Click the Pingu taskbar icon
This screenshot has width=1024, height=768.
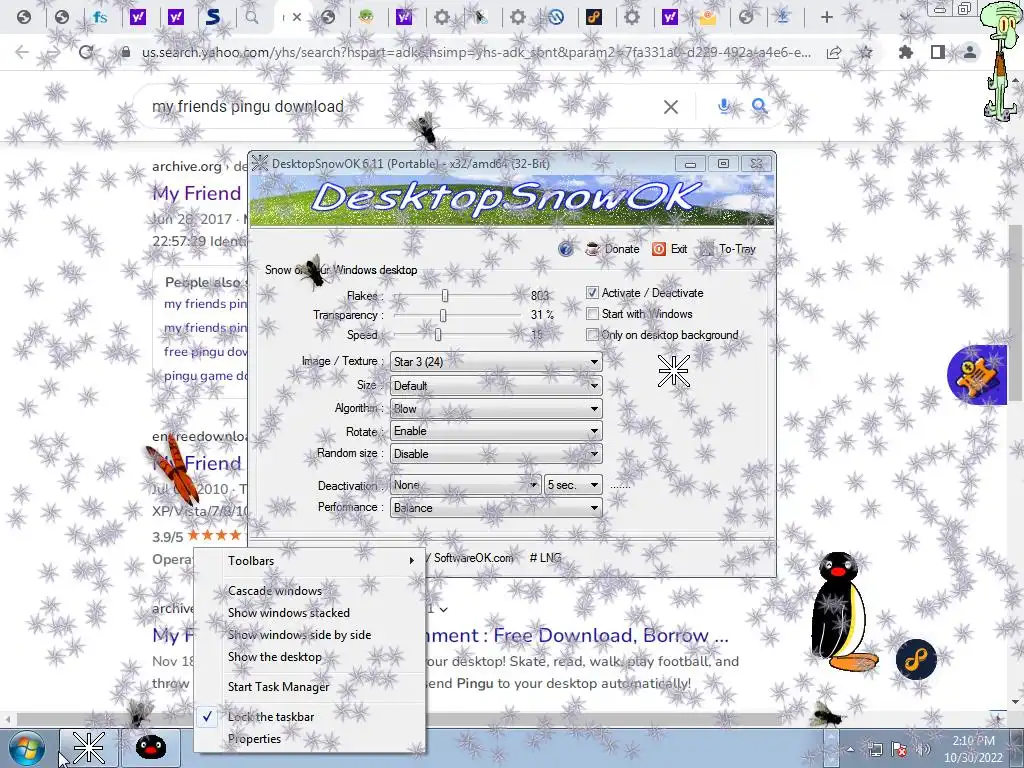(151, 748)
